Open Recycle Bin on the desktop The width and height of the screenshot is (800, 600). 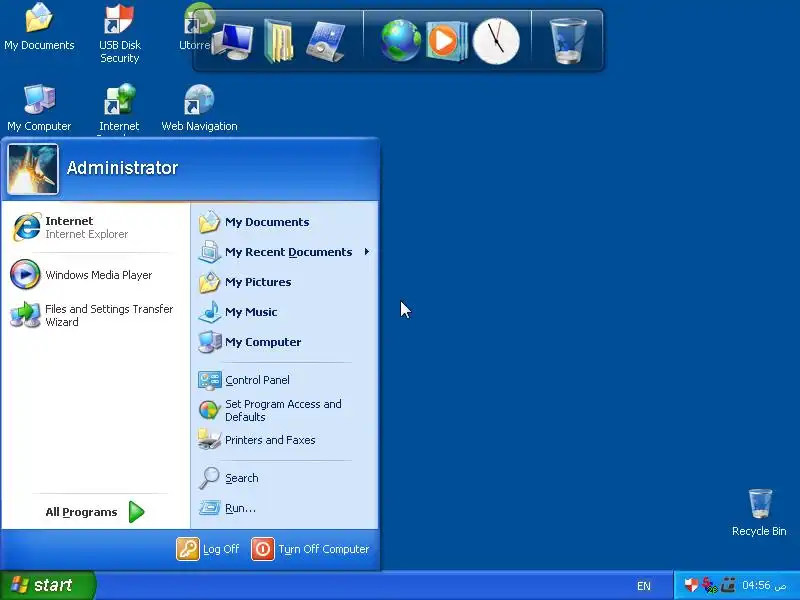click(x=759, y=512)
